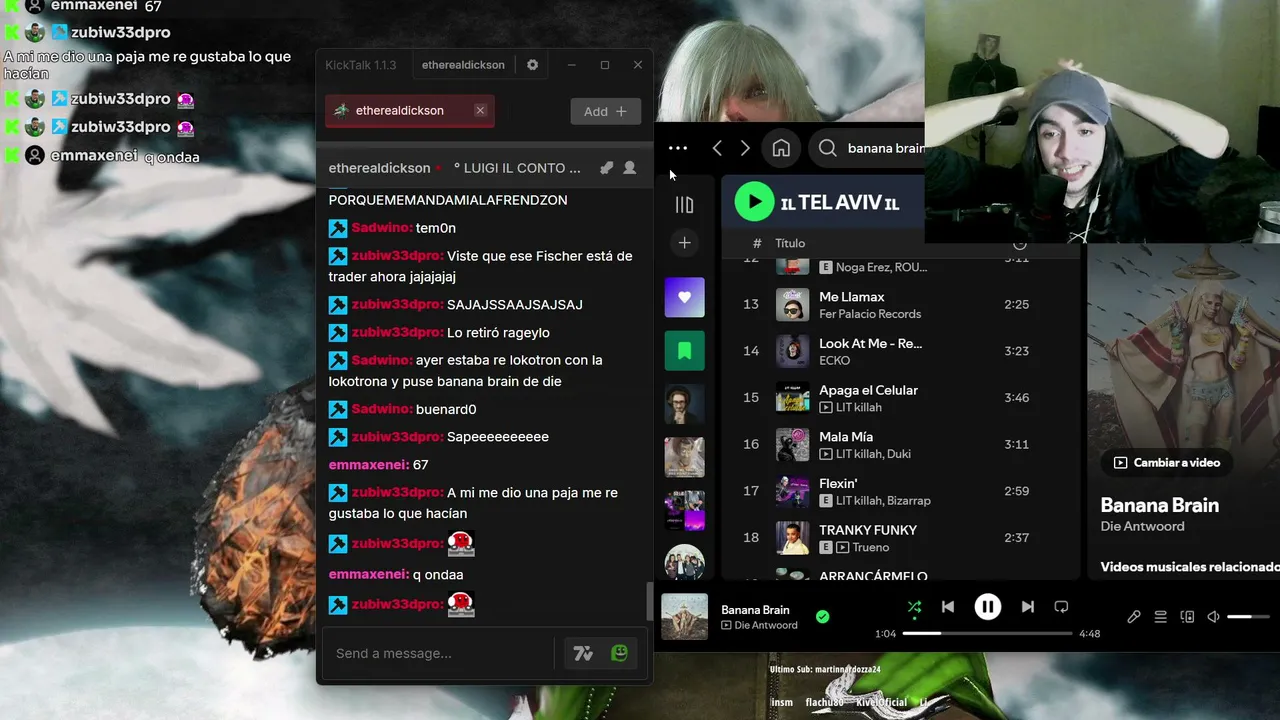Click zubiw33dpro's name on the Sapeeeeeeeeee message
The height and width of the screenshot is (720, 1280).
(397, 437)
